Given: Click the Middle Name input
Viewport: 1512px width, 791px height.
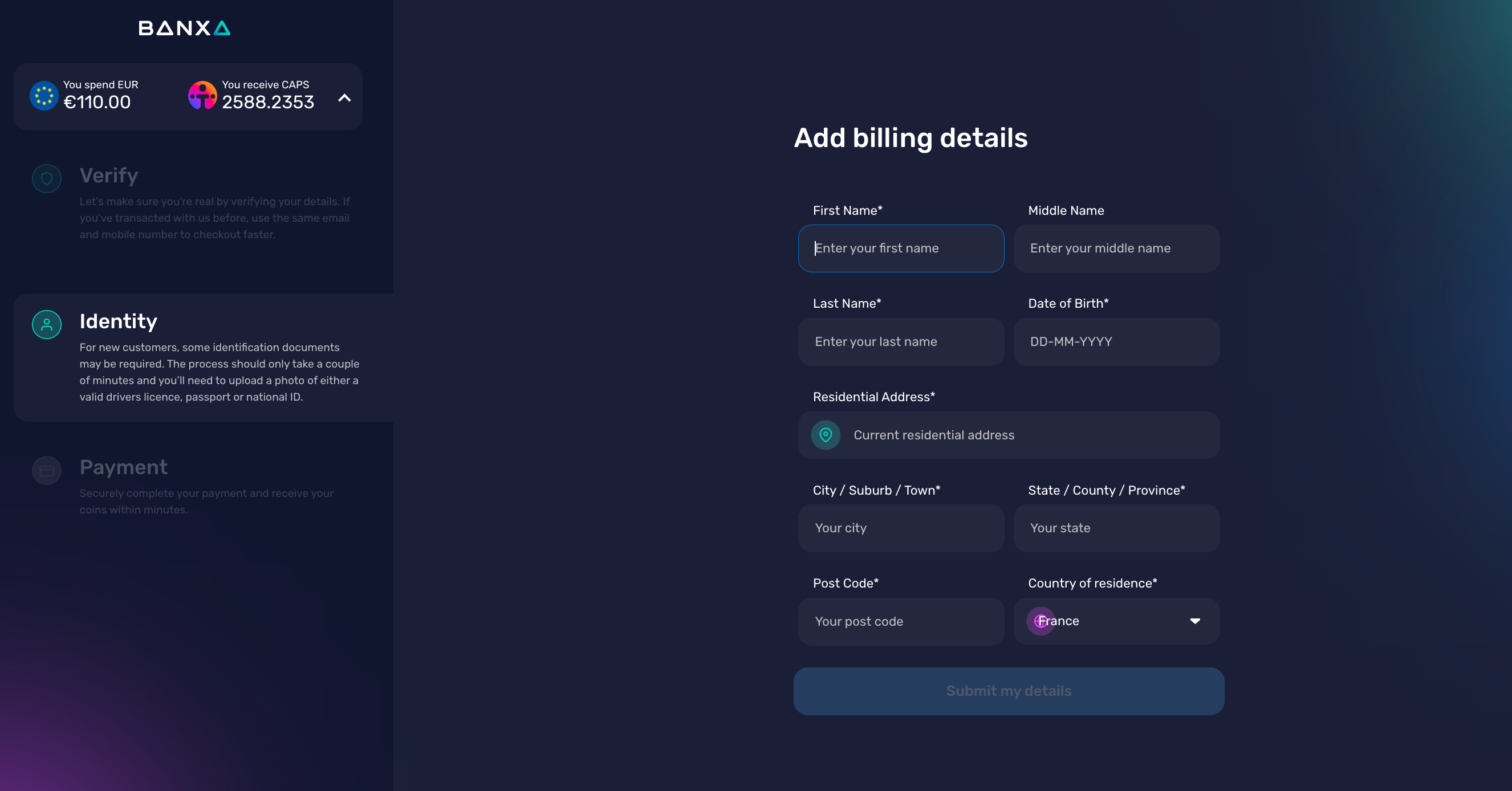Looking at the screenshot, I should pyautogui.click(x=1116, y=248).
